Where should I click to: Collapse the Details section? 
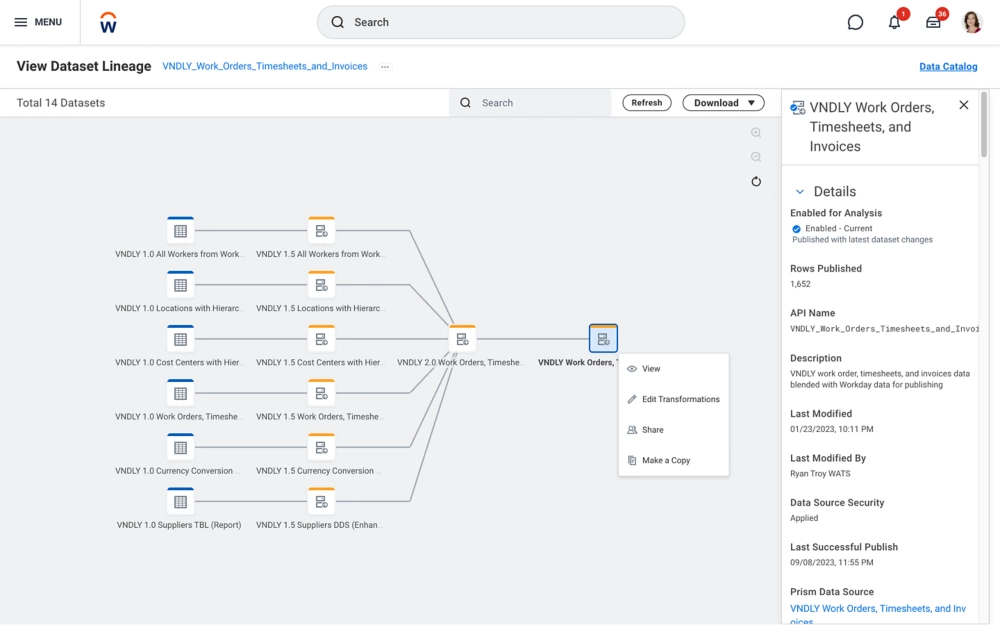point(800,192)
